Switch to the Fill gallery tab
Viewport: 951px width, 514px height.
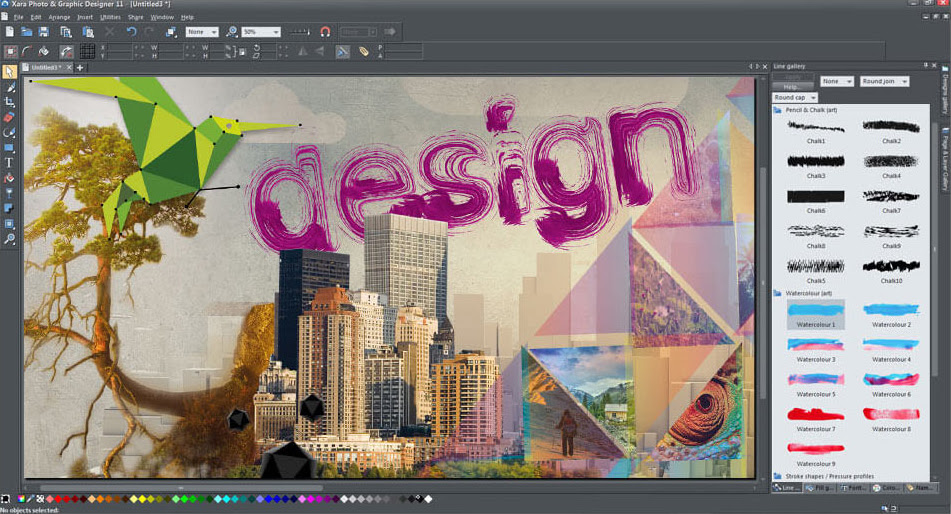[x=820, y=487]
